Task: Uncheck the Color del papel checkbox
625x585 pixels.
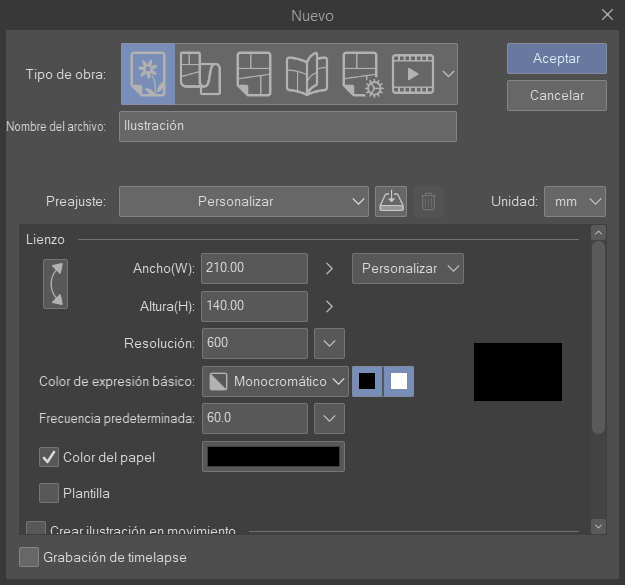Action: [49, 457]
